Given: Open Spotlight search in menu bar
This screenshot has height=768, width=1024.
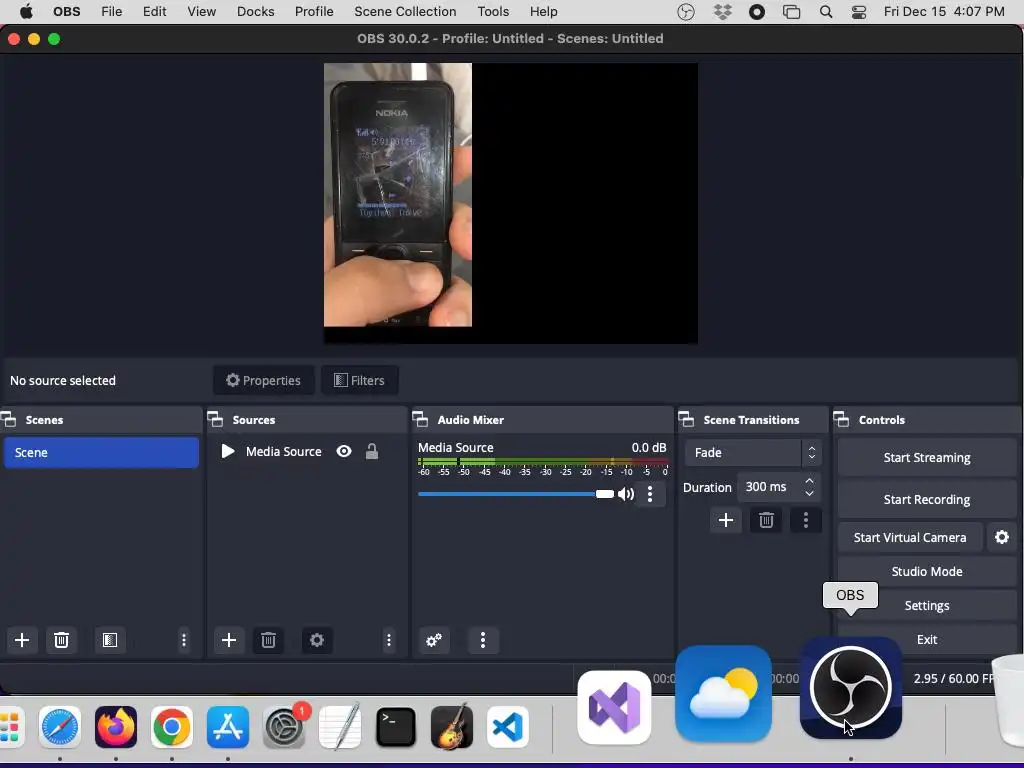Looking at the screenshot, I should click(x=825, y=12).
